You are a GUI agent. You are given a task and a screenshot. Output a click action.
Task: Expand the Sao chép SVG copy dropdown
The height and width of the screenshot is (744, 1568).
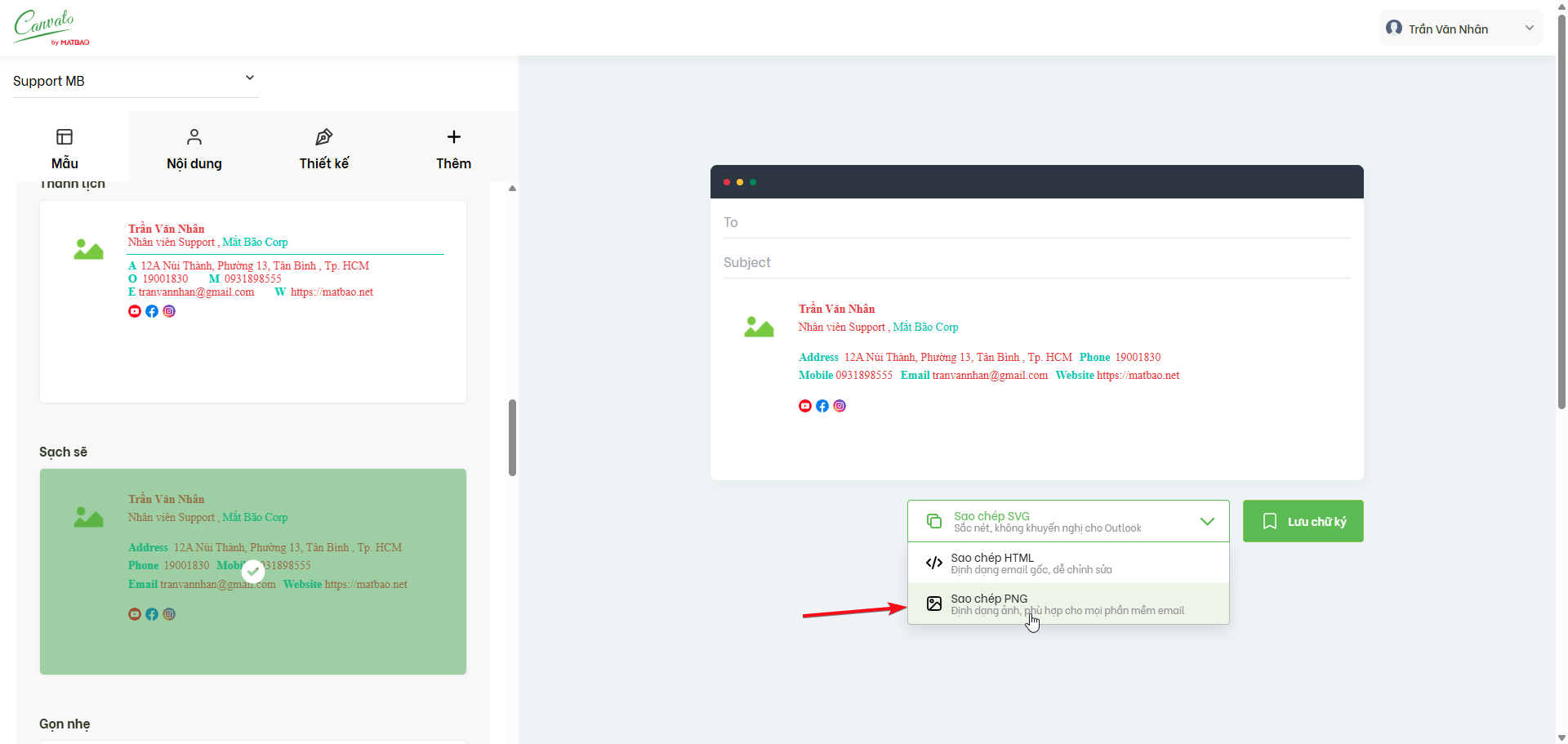[x=1206, y=522]
